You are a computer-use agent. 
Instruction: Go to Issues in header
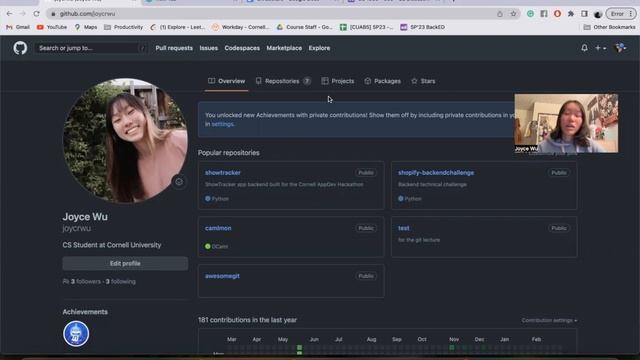(x=209, y=48)
